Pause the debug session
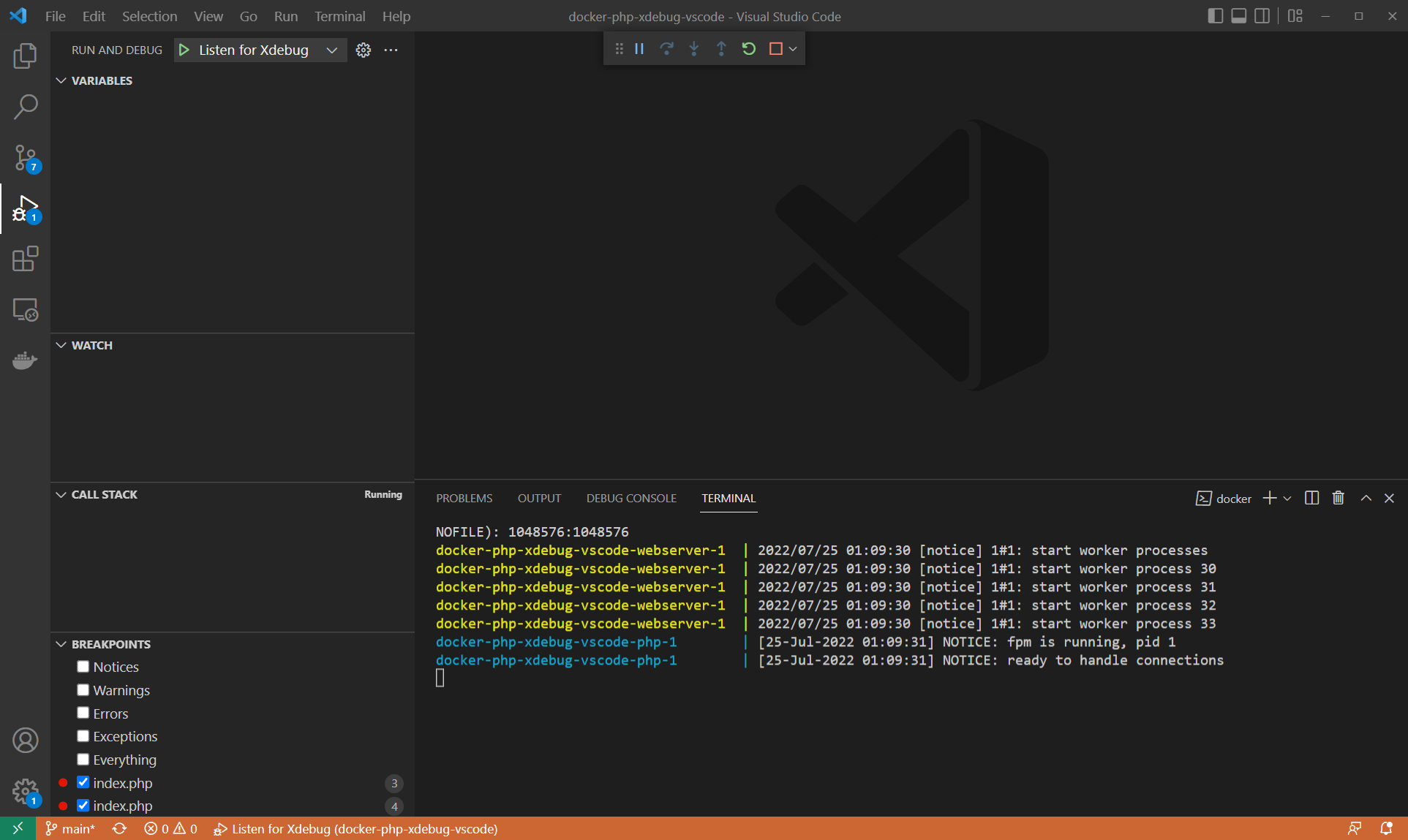Screen dimensions: 1408x840 (x=639, y=49)
